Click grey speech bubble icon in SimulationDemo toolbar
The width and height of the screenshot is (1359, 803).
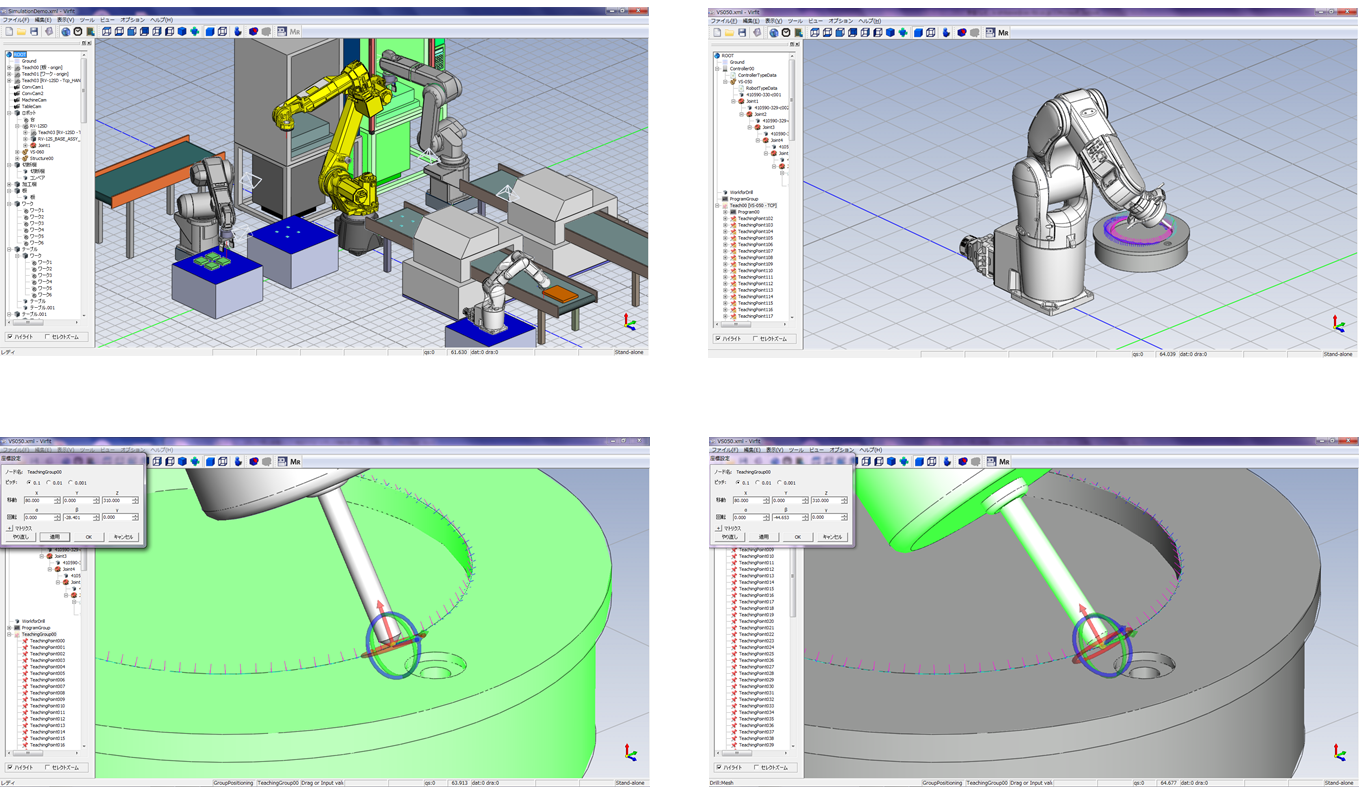(266, 32)
